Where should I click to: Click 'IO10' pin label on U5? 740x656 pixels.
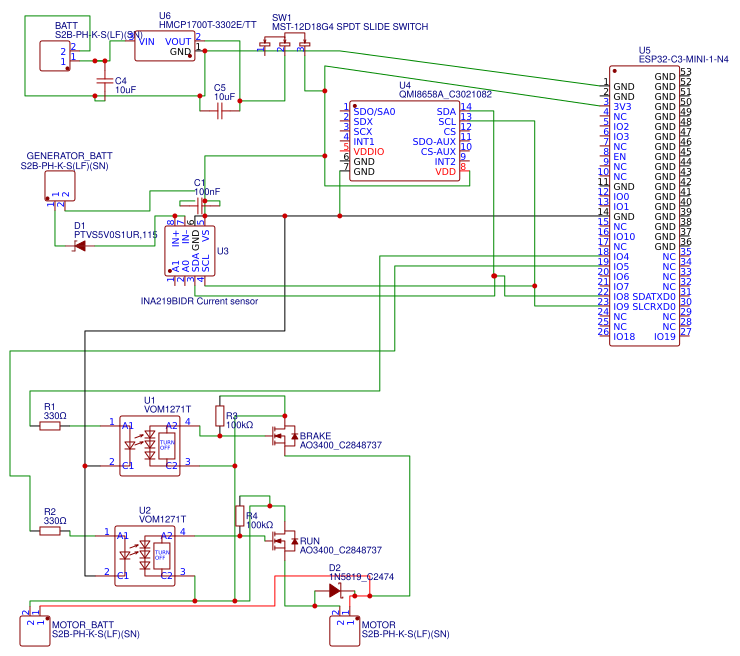click(x=624, y=236)
